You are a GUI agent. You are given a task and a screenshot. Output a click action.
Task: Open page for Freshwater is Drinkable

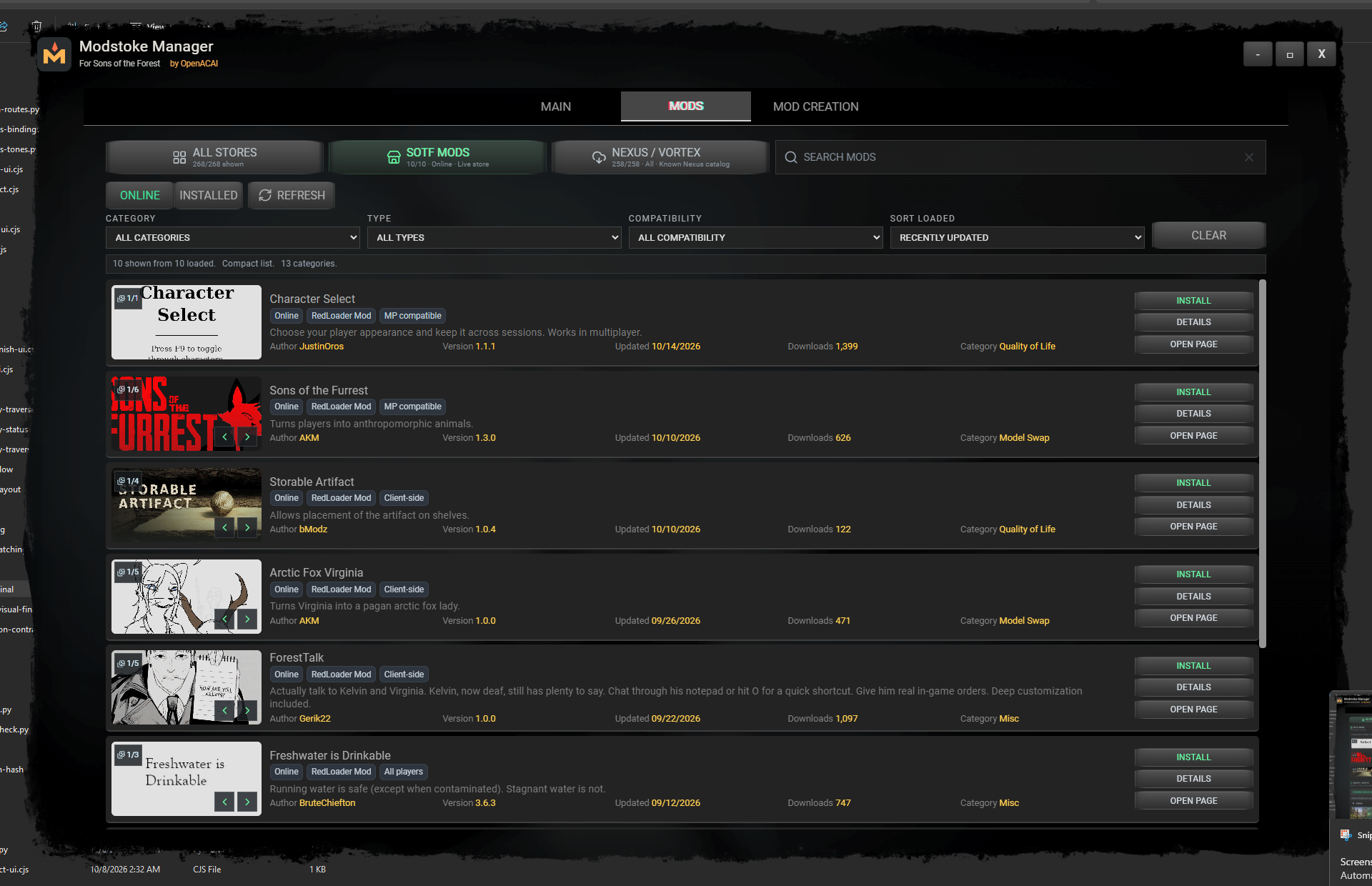(x=1193, y=801)
